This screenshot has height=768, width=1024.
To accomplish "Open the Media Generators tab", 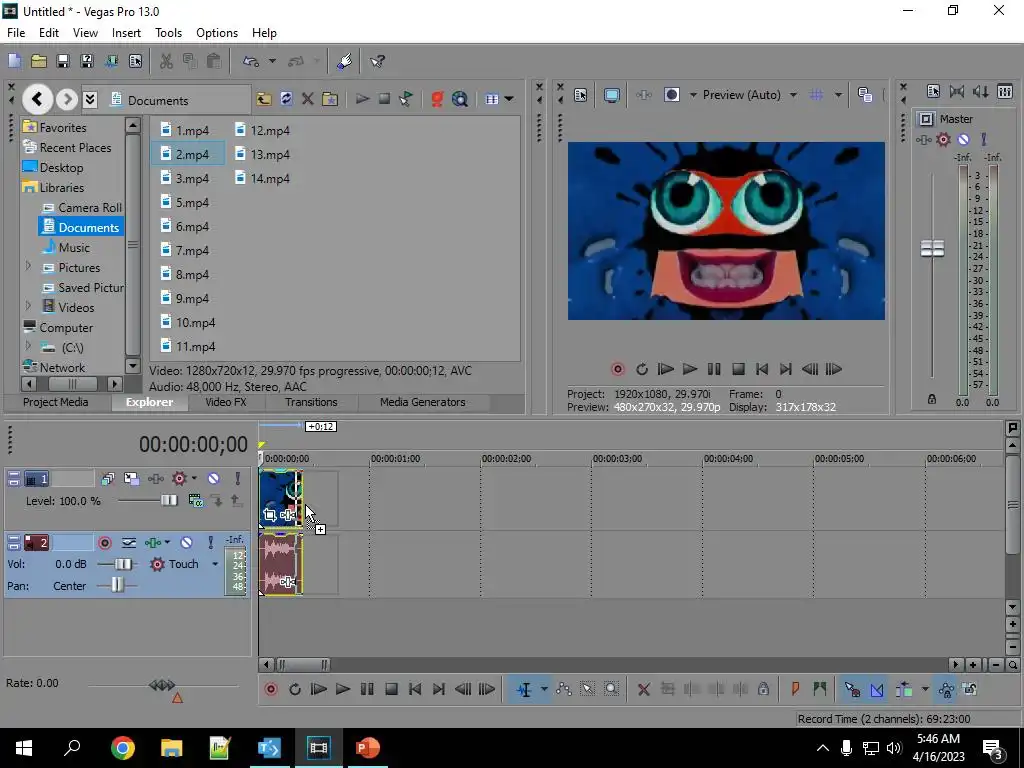I will click(423, 402).
